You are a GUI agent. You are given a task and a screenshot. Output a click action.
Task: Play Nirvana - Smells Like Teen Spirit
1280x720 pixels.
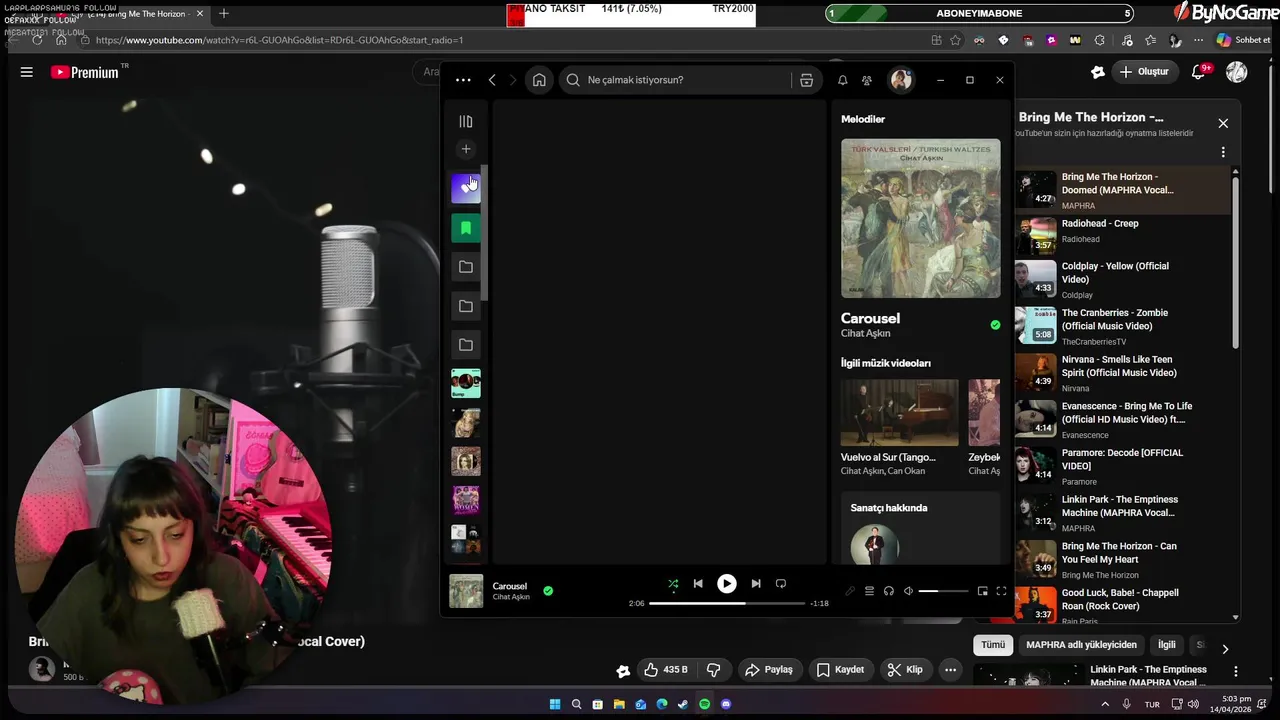1120,373
